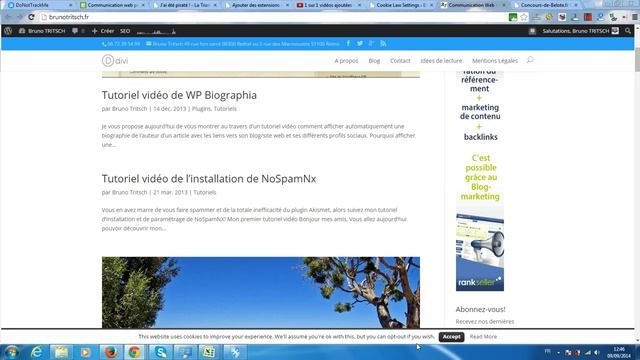Open the Créer menu in admin bar
This screenshot has width=640, height=360.
point(103,31)
